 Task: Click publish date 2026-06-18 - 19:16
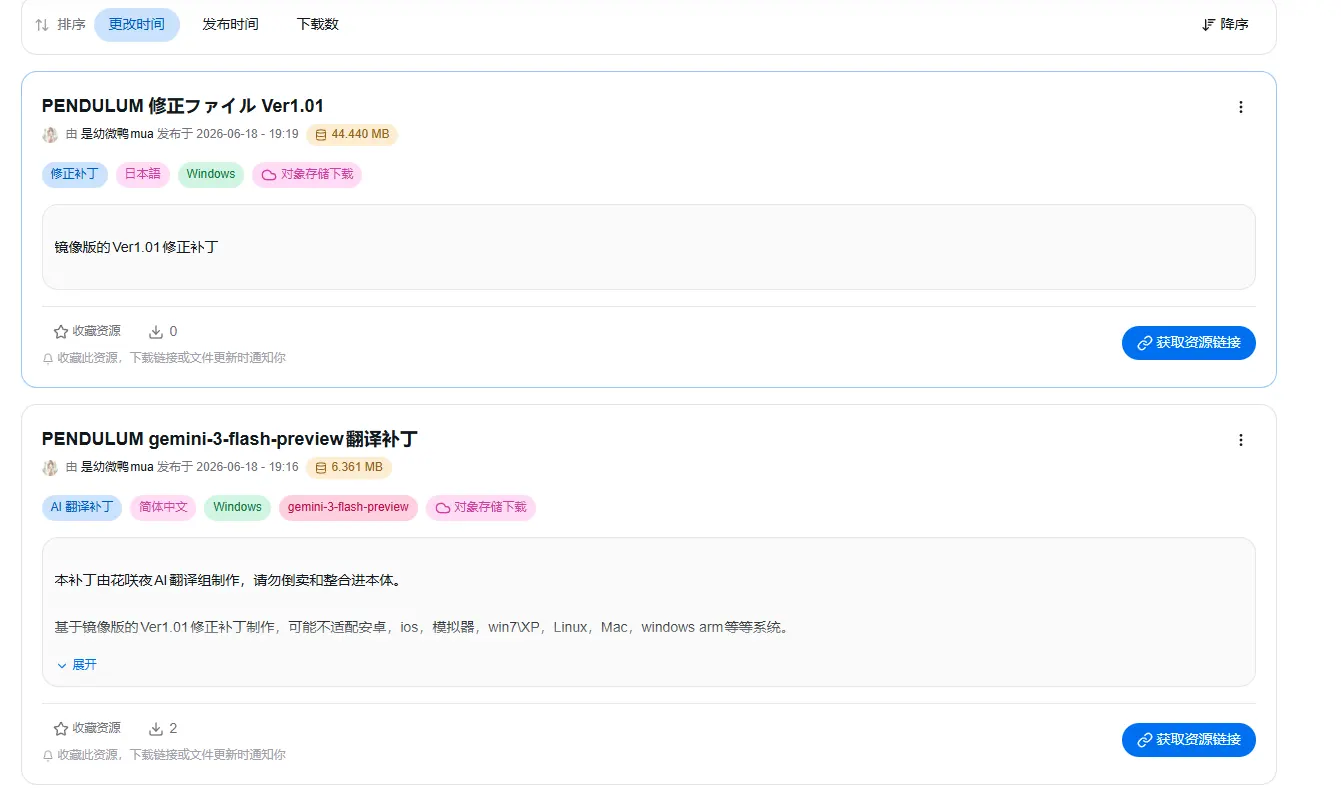(x=247, y=467)
